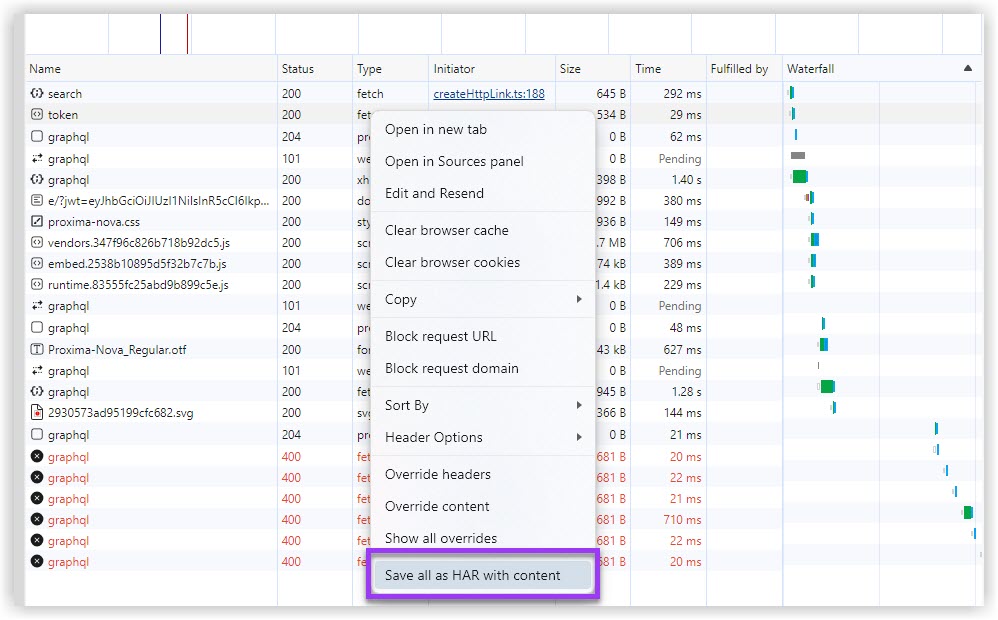Screen dimensions: 998x620
Task: Click font icon for Proxima-Nova_Regular.otf
Action: (x=37, y=349)
